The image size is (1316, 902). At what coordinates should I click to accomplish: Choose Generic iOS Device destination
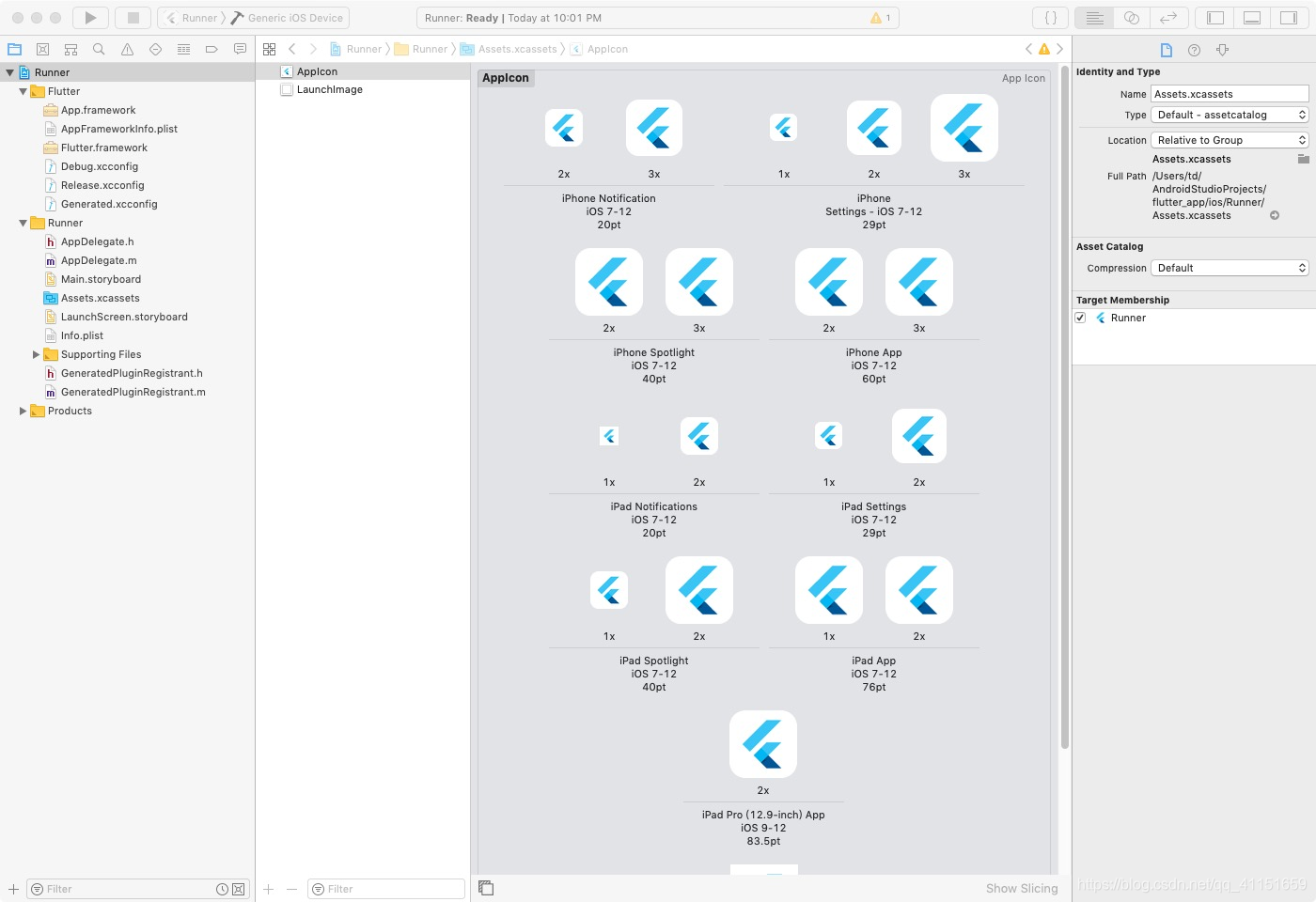pos(287,18)
